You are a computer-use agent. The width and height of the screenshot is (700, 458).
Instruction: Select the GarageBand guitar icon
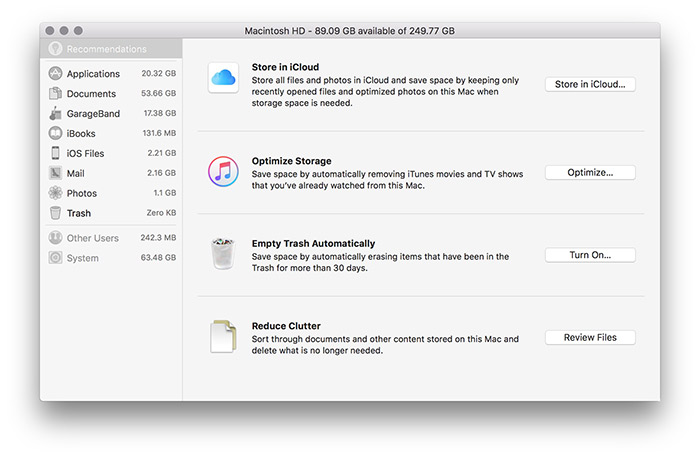[x=56, y=114]
